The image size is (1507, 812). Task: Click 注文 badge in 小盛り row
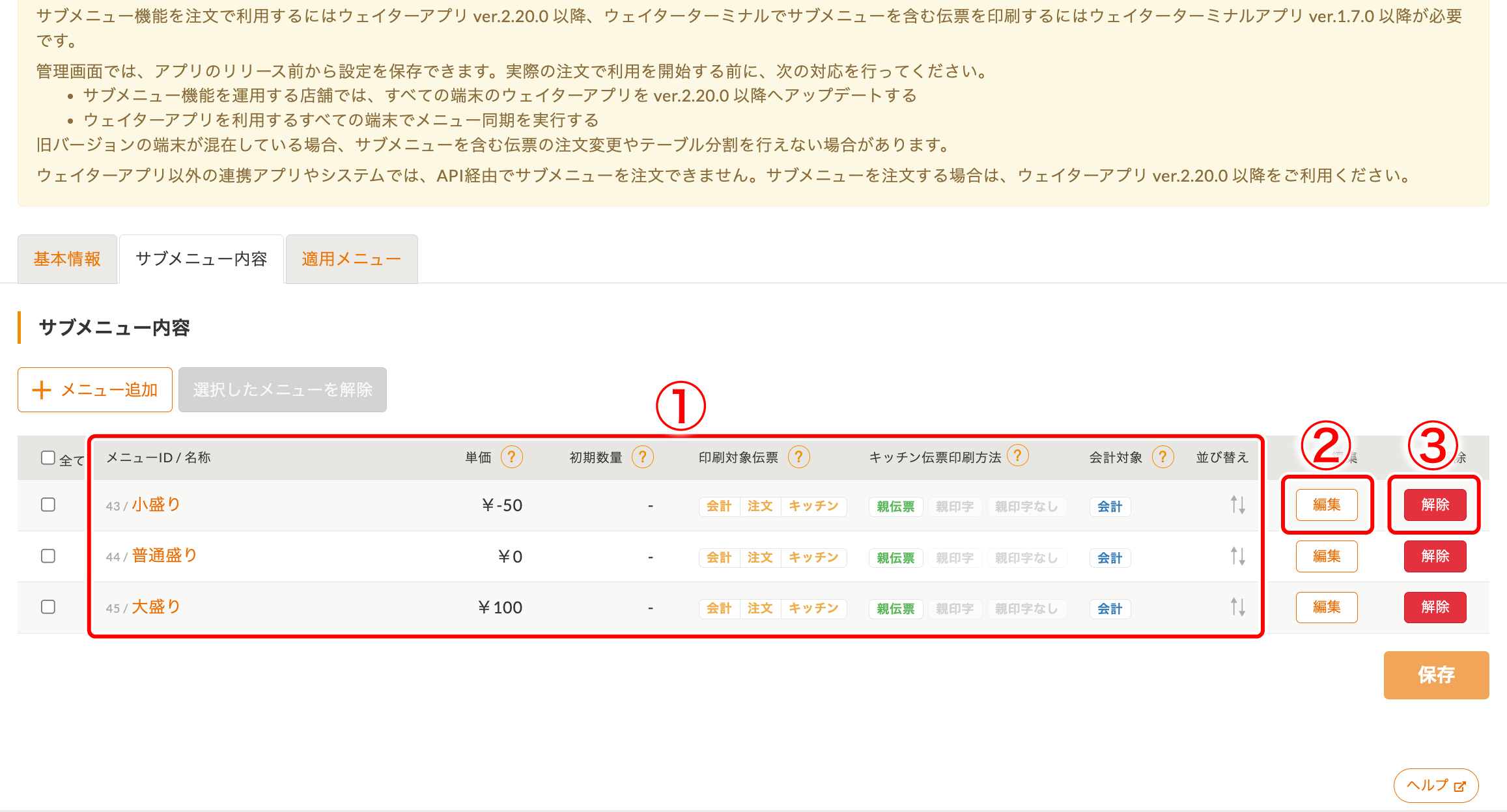click(x=760, y=506)
